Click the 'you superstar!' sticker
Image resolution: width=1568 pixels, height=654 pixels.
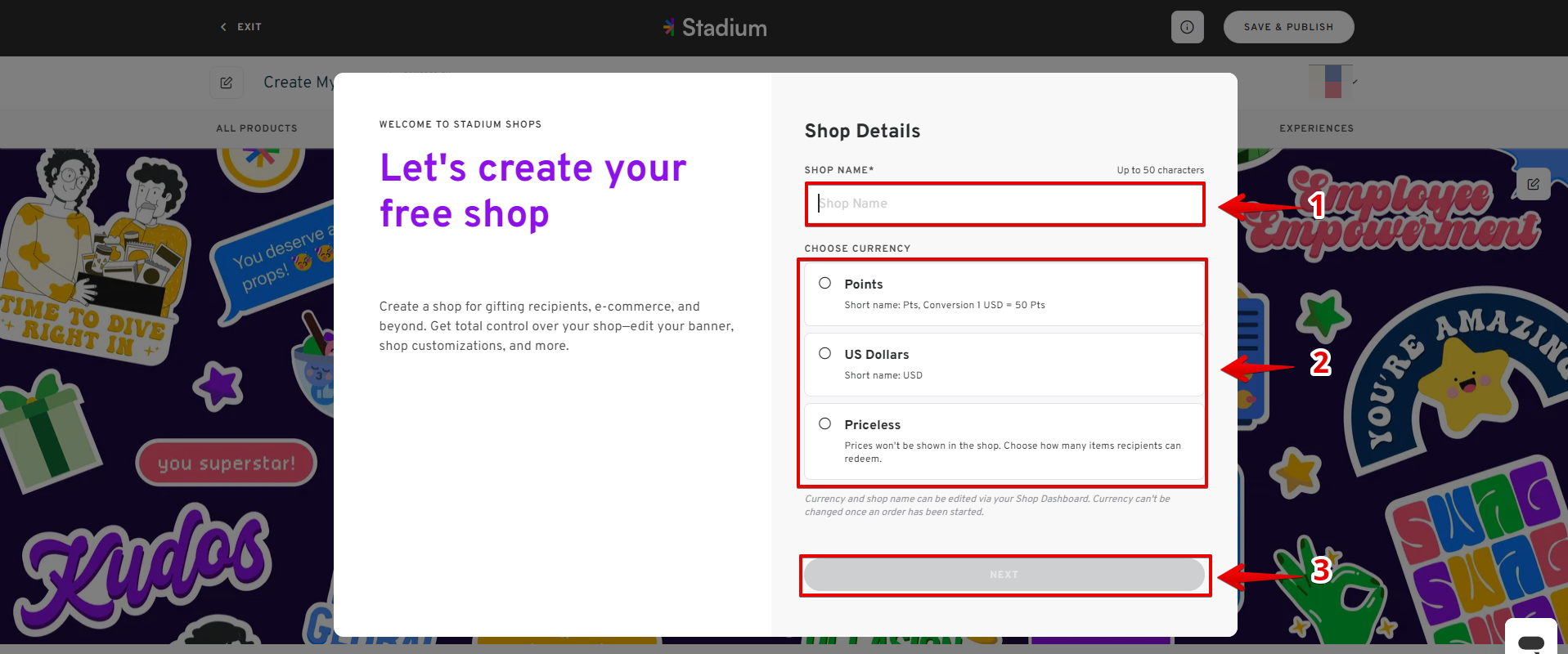226,464
